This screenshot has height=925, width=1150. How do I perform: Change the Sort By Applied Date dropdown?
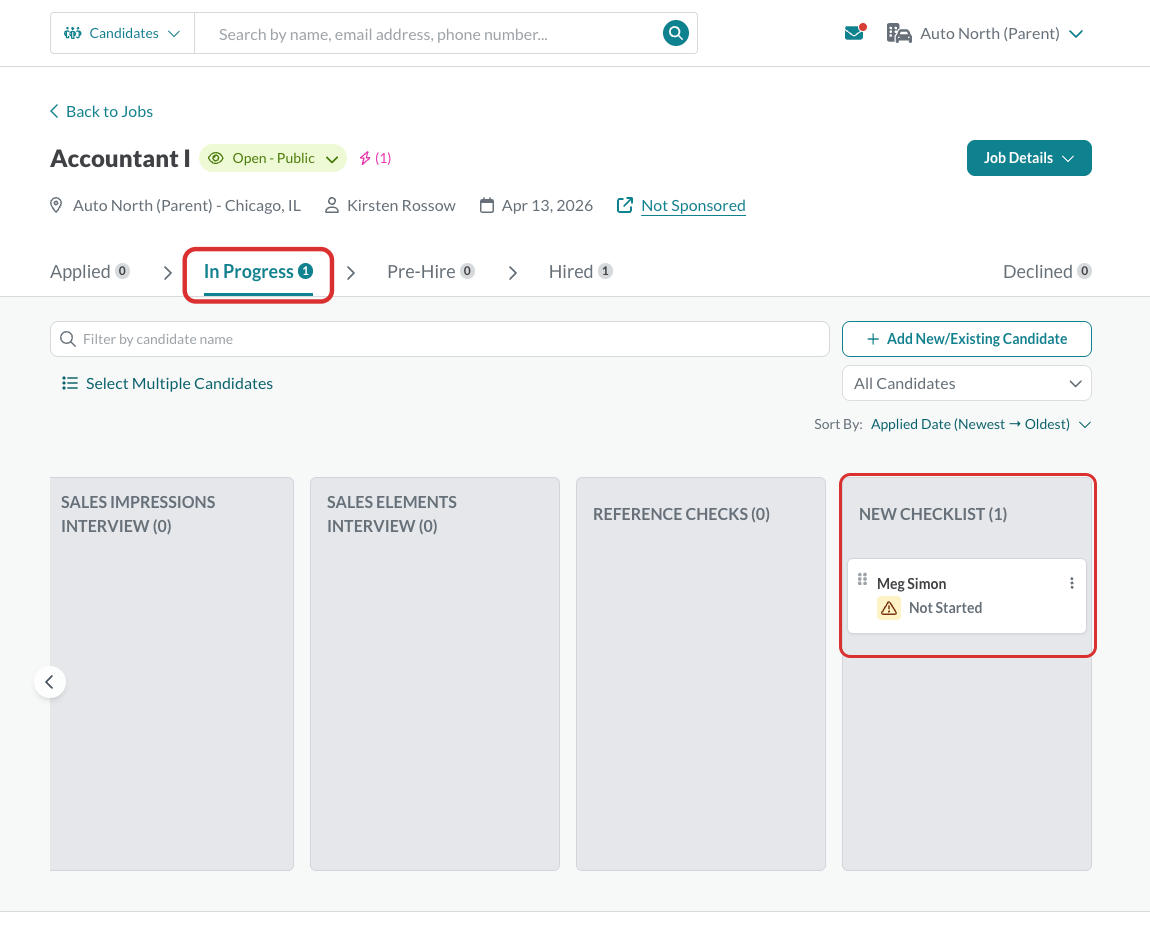[x=981, y=424]
